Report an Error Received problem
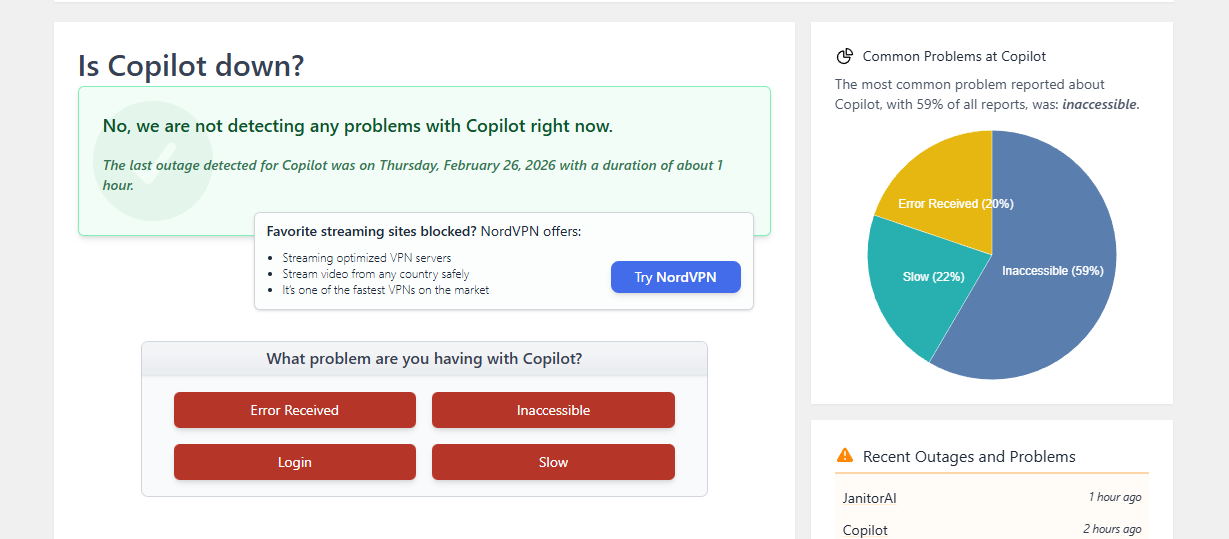 (294, 410)
